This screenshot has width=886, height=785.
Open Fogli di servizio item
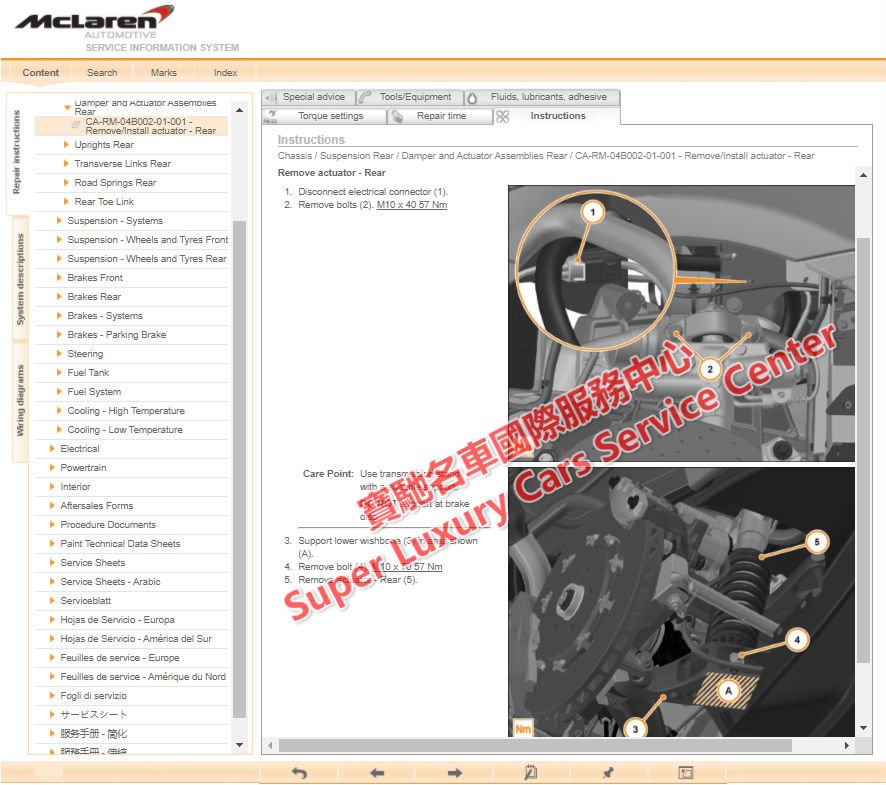[x=93, y=696]
